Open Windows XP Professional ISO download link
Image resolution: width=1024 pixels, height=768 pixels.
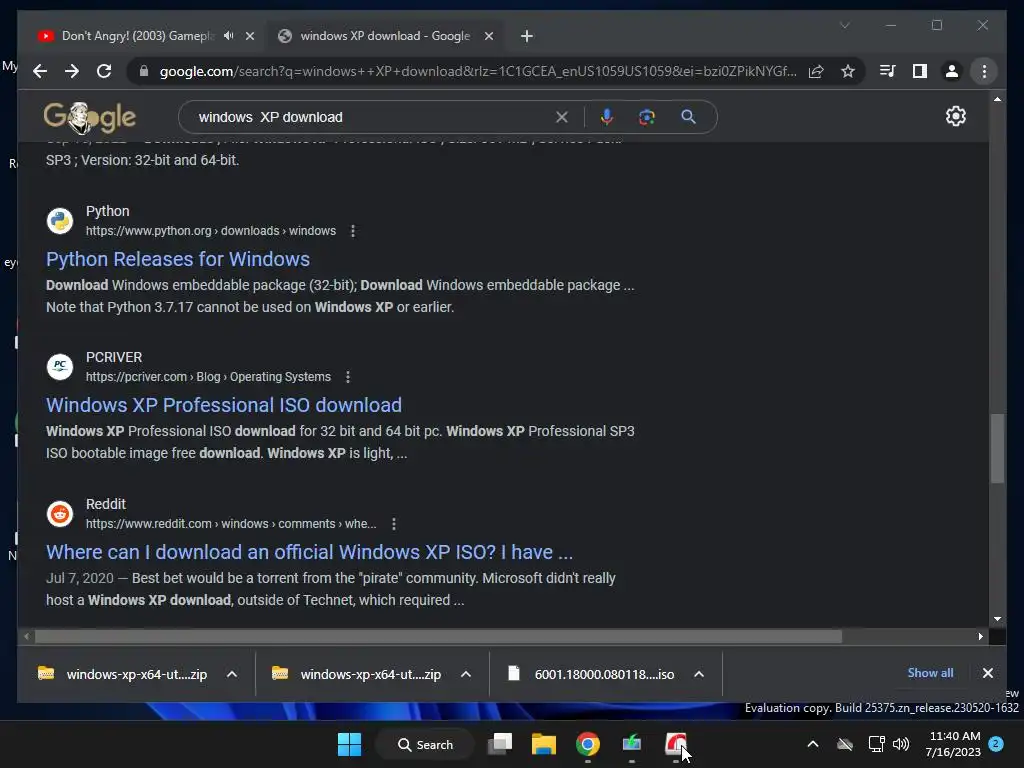tap(223, 405)
